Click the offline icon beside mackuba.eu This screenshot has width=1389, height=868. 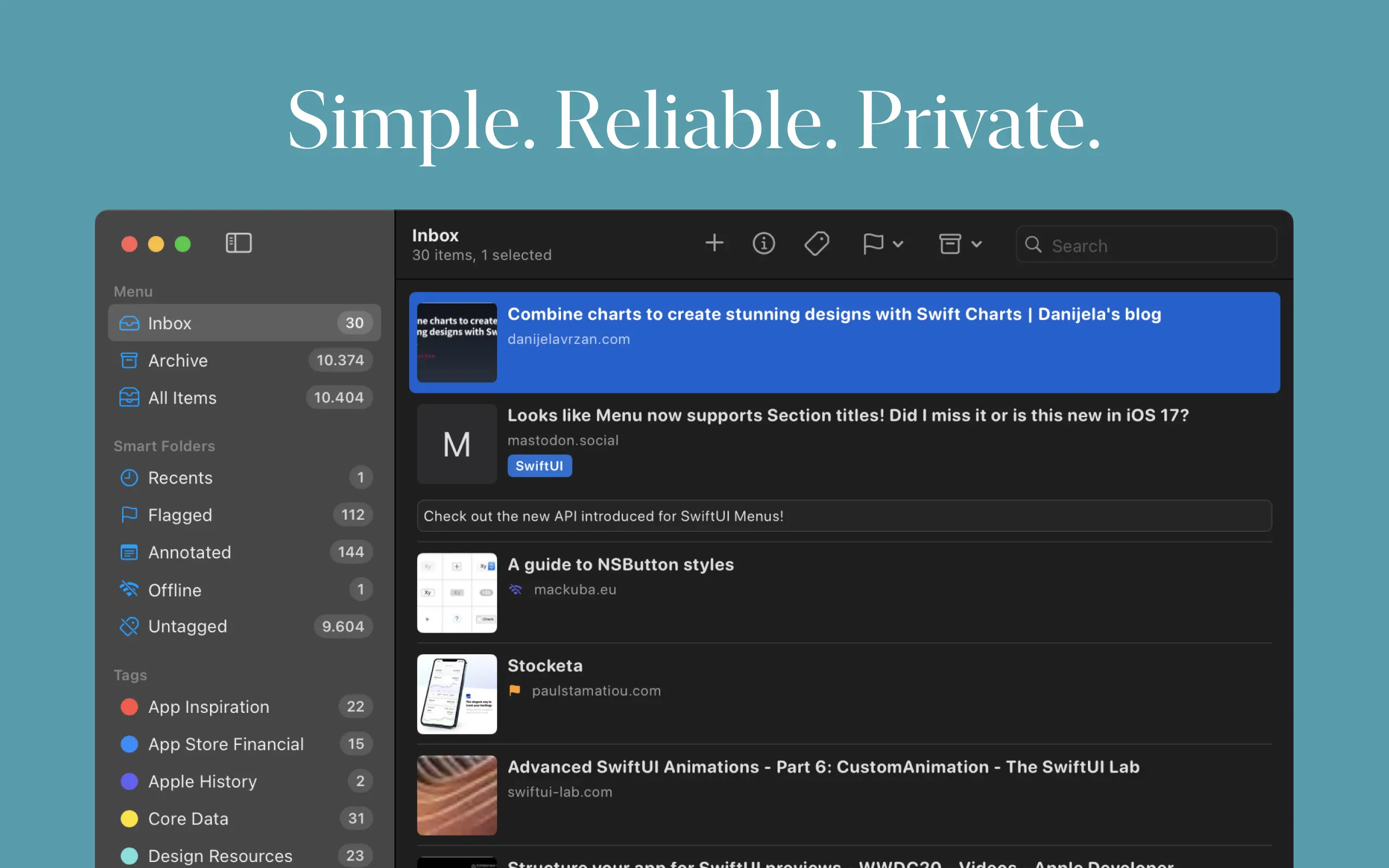click(x=515, y=590)
